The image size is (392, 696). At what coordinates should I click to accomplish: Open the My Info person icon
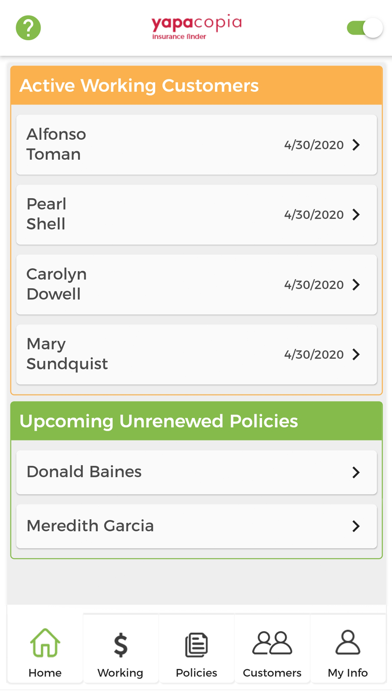click(348, 642)
